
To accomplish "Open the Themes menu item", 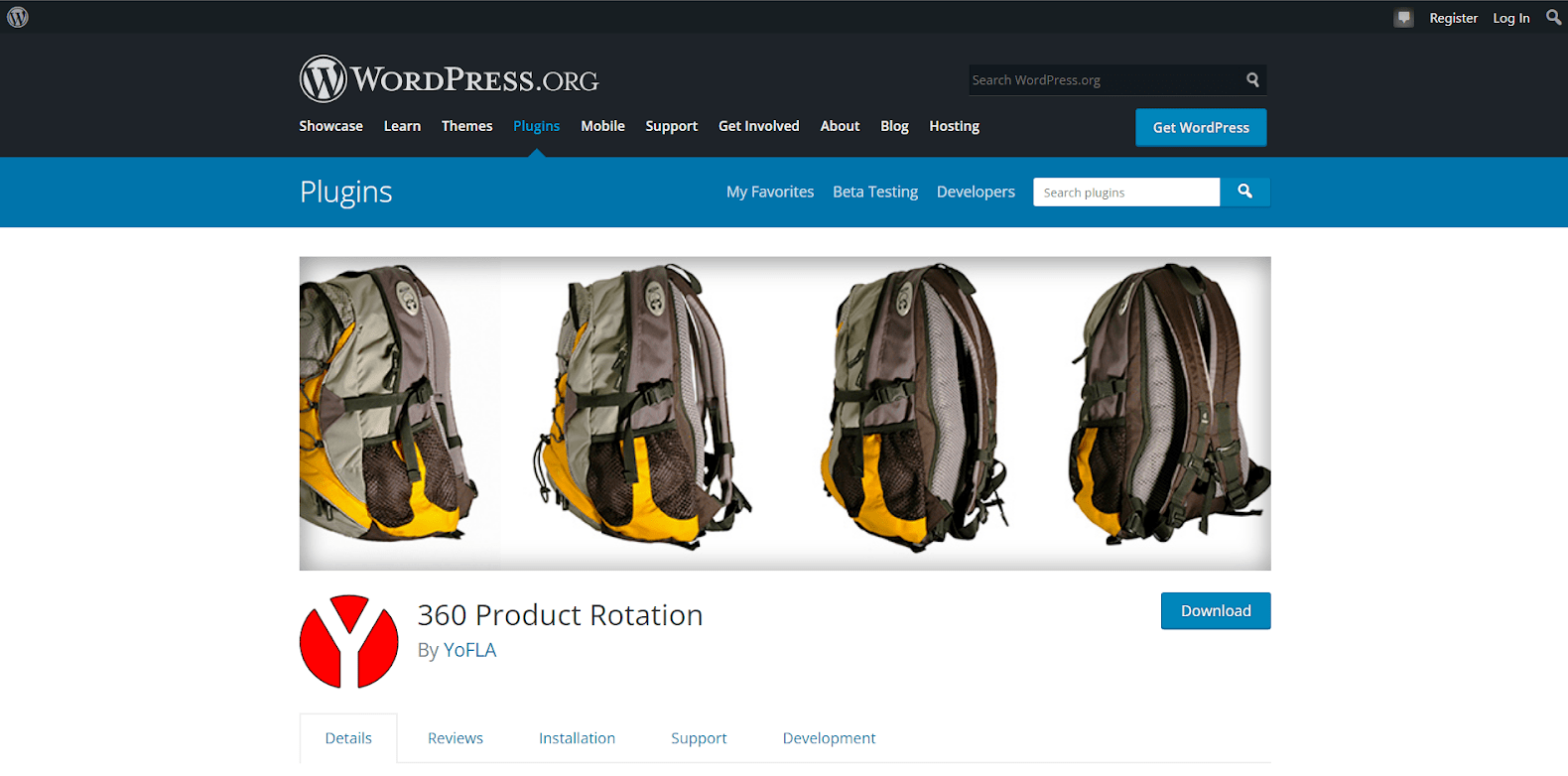I will pyautogui.click(x=466, y=126).
